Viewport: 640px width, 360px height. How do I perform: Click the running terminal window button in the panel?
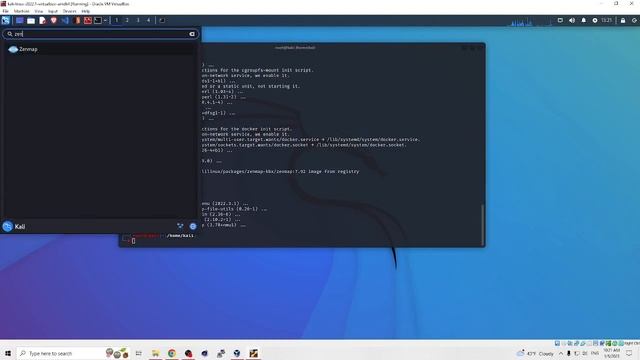tap(162, 20)
